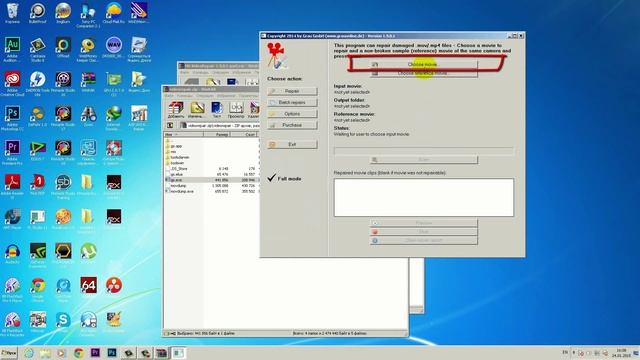Click the WebMoney Keeper desktop icon
640x360 pixels.
coord(88,49)
